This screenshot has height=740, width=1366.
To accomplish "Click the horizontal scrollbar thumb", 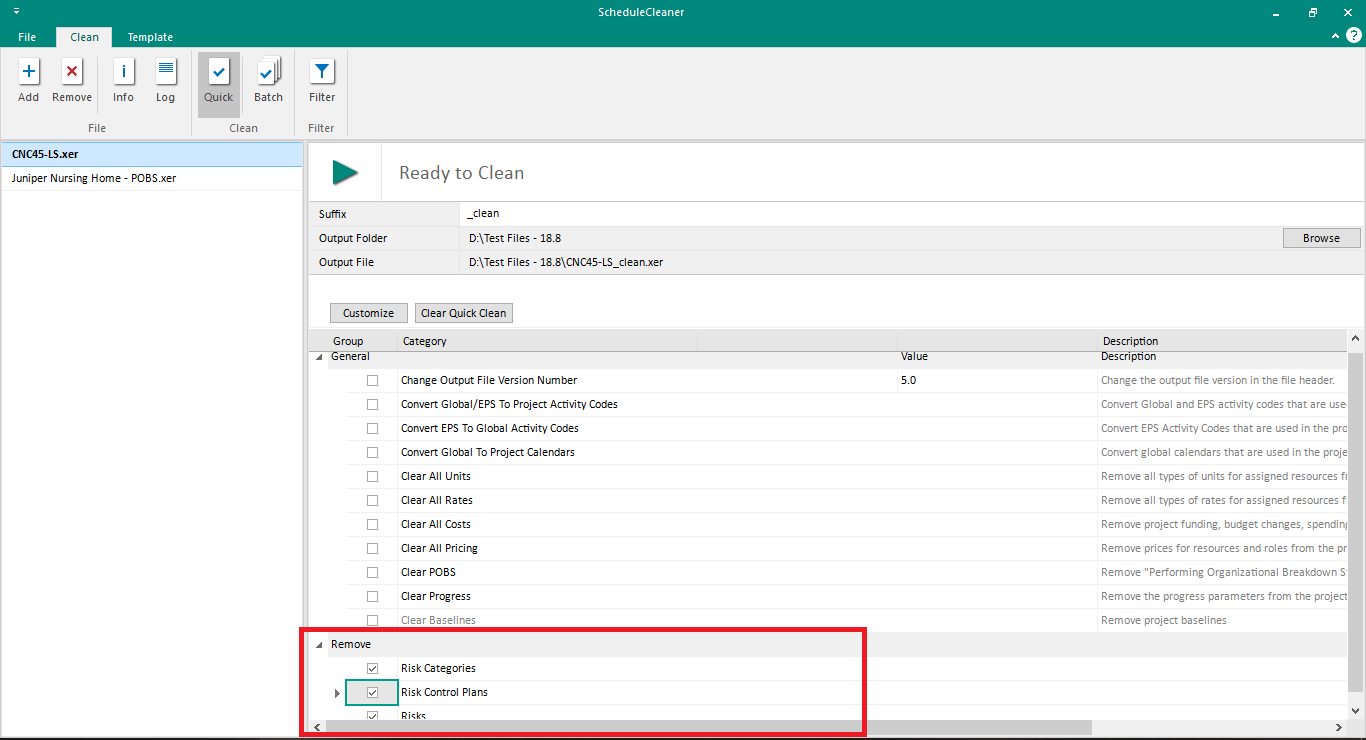I will pos(708,727).
